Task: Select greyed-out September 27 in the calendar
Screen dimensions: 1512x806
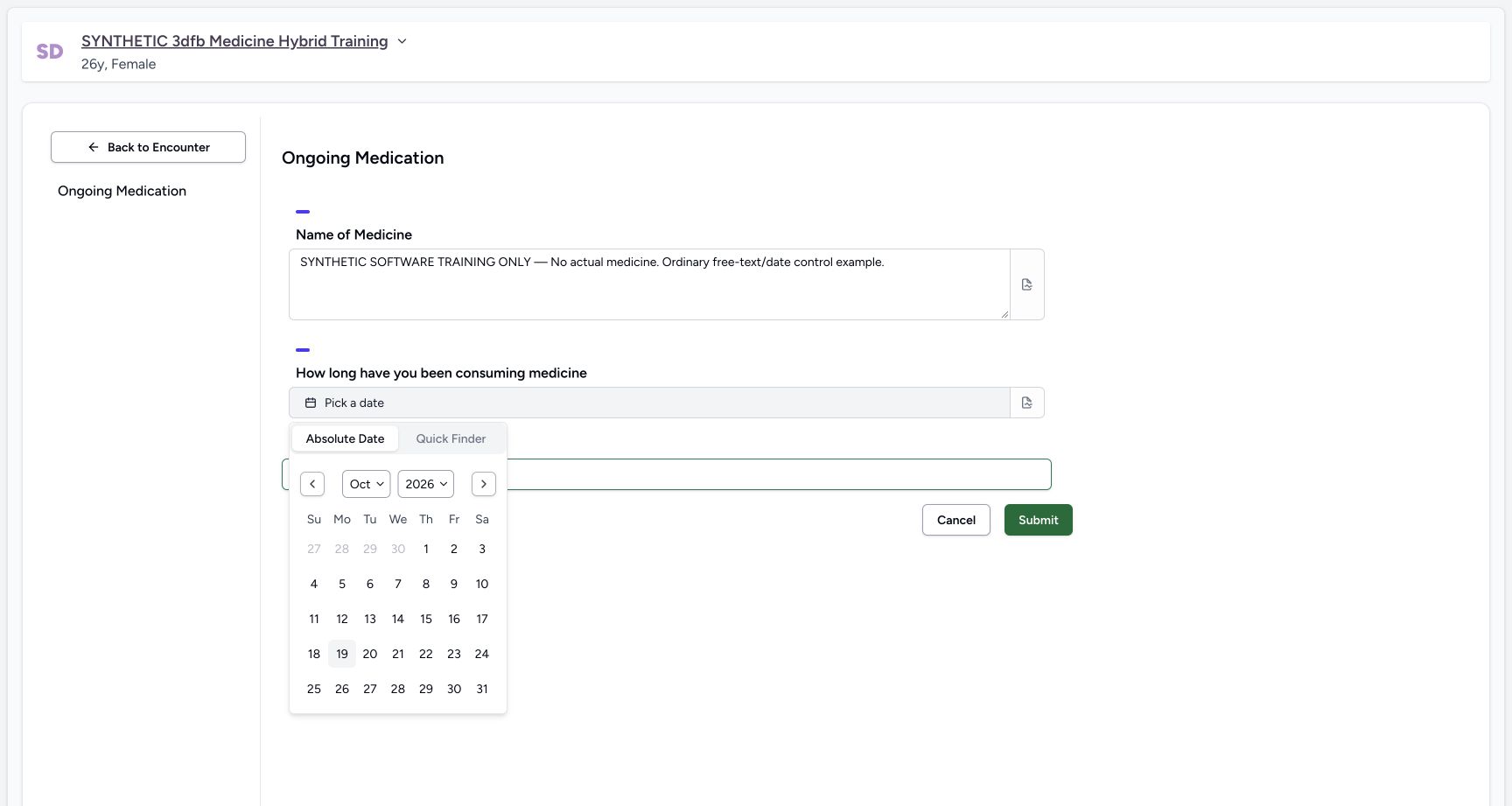Action: coord(314,549)
